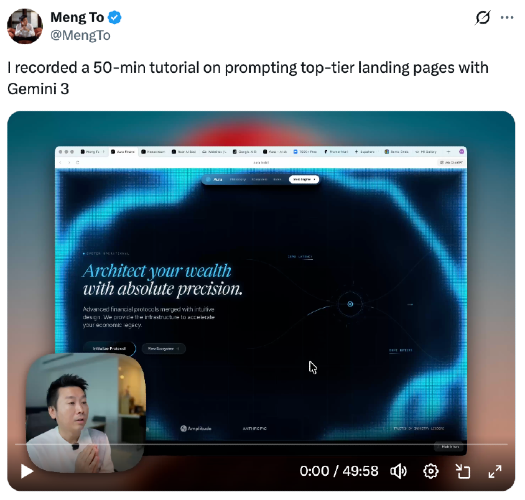525x500 pixels.
Task: Open Meng To's profile picture
Action: coord(25,26)
